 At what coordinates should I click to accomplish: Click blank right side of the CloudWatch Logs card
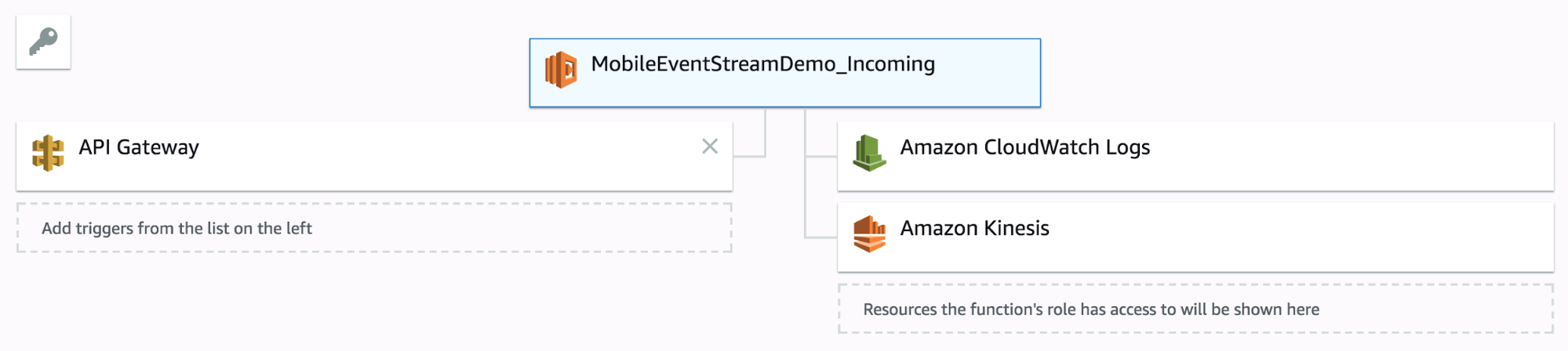(1373, 156)
